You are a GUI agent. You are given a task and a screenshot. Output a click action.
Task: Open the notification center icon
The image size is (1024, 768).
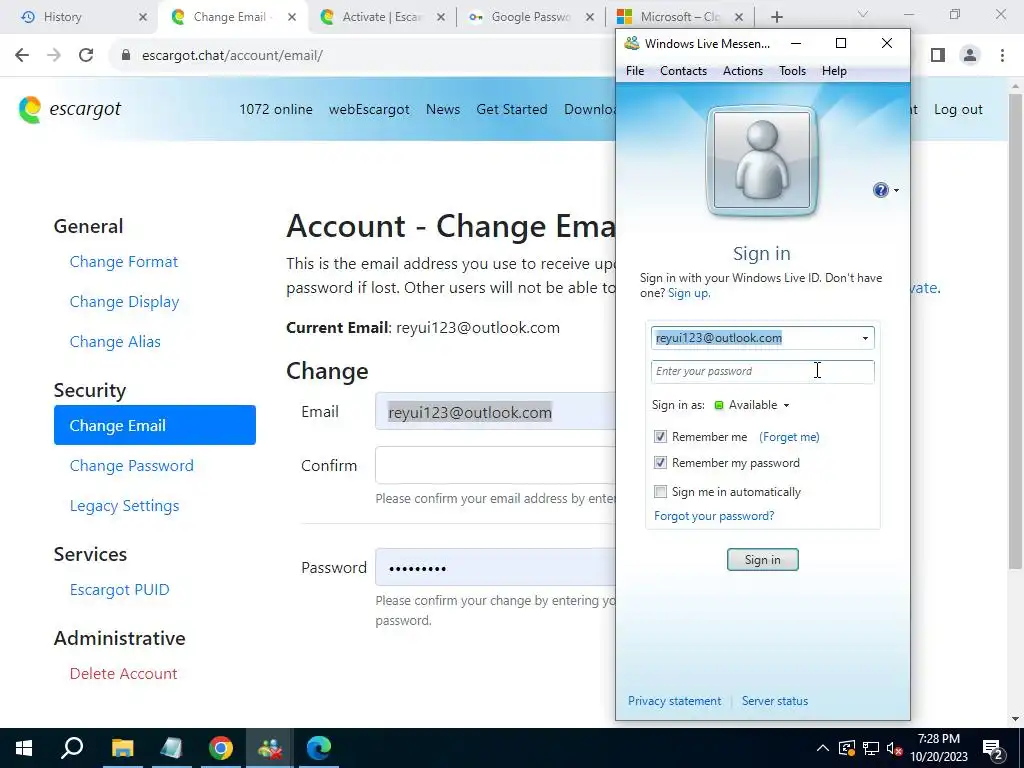point(993,748)
